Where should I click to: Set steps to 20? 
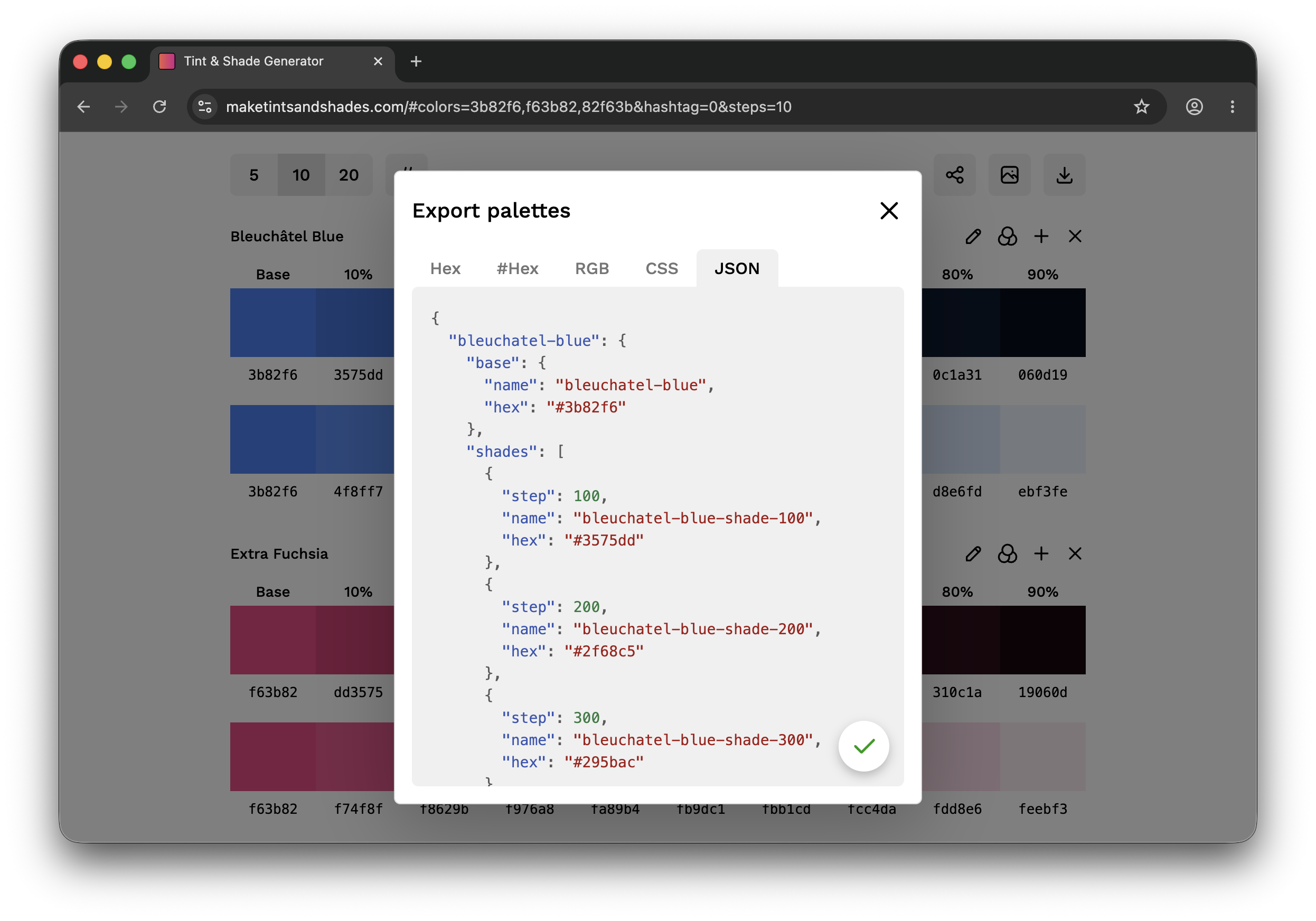click(349, 175)
